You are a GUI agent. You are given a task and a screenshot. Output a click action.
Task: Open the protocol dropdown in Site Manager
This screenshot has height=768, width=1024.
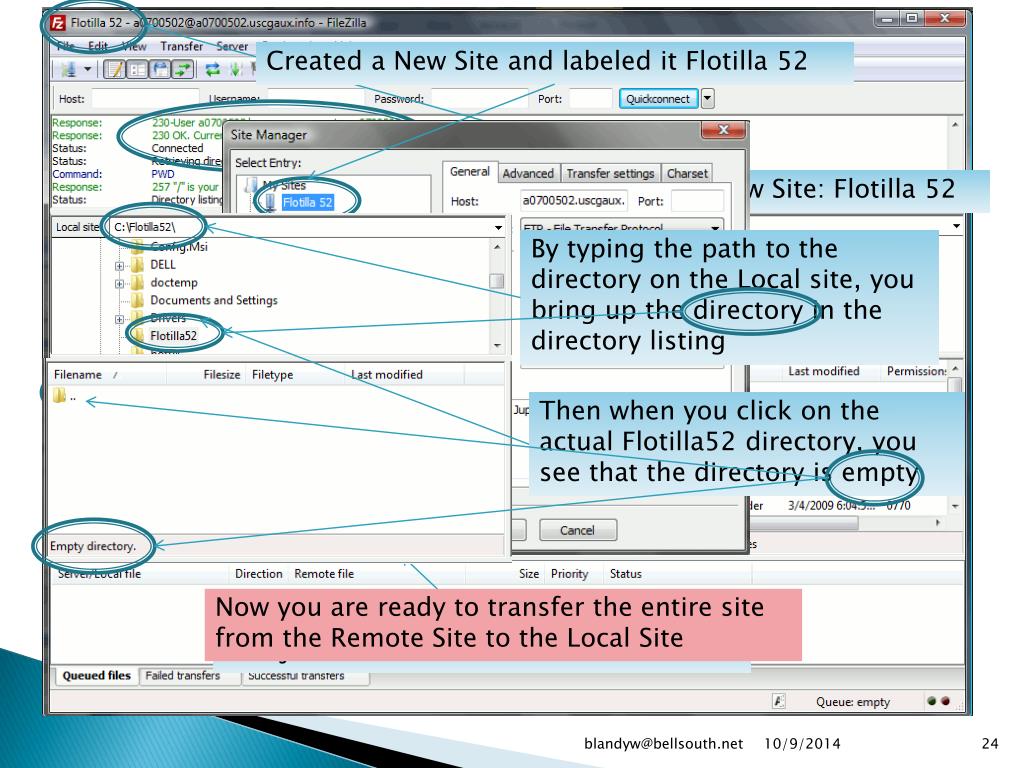pyautogui.click(x=715, y=228)
